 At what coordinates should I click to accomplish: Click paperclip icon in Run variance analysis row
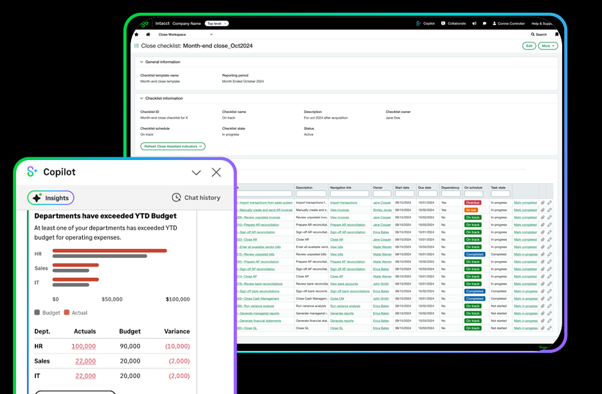(542, 306)
